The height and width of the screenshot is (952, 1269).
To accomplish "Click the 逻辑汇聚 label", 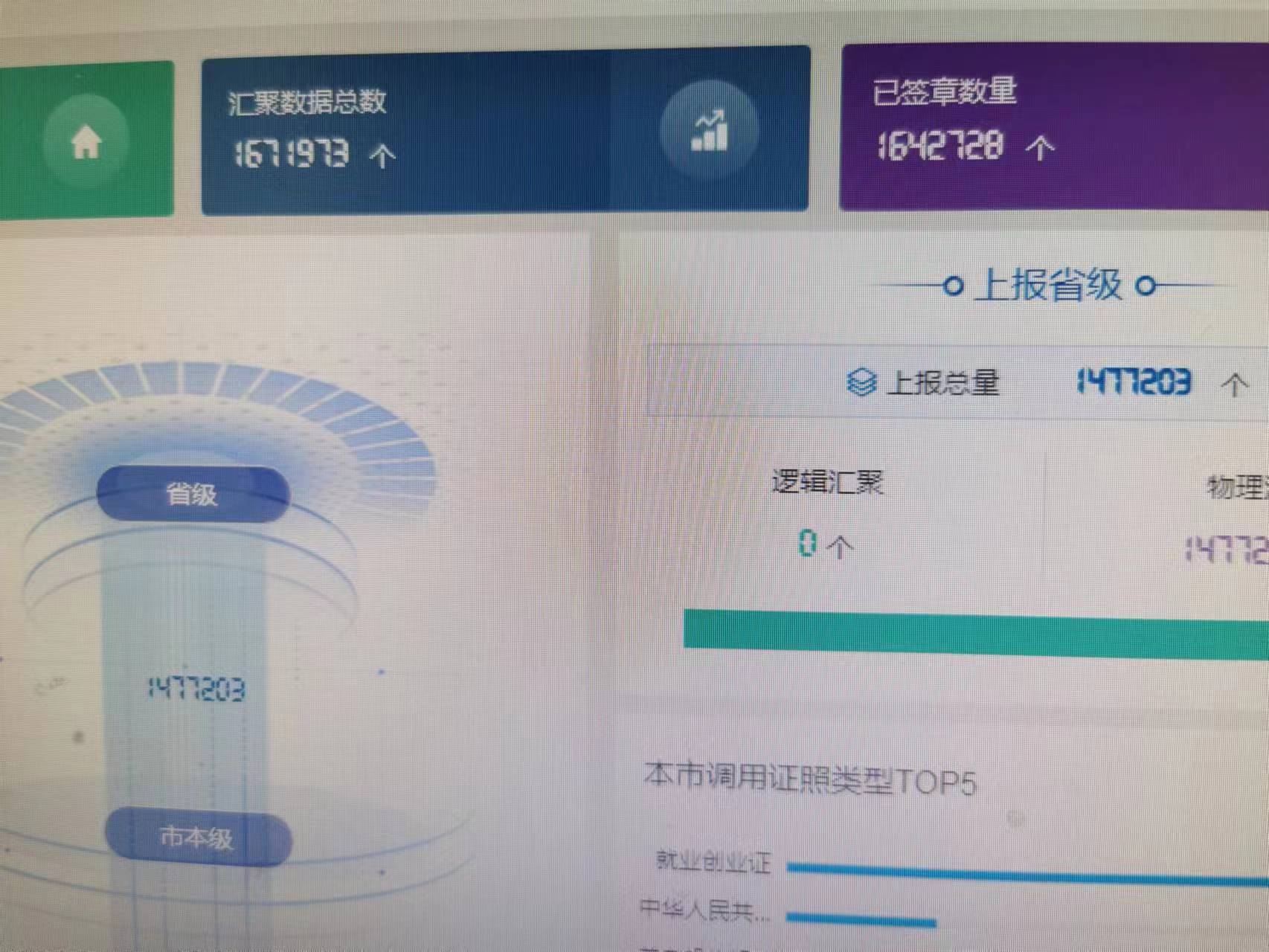I will (827, 483).
